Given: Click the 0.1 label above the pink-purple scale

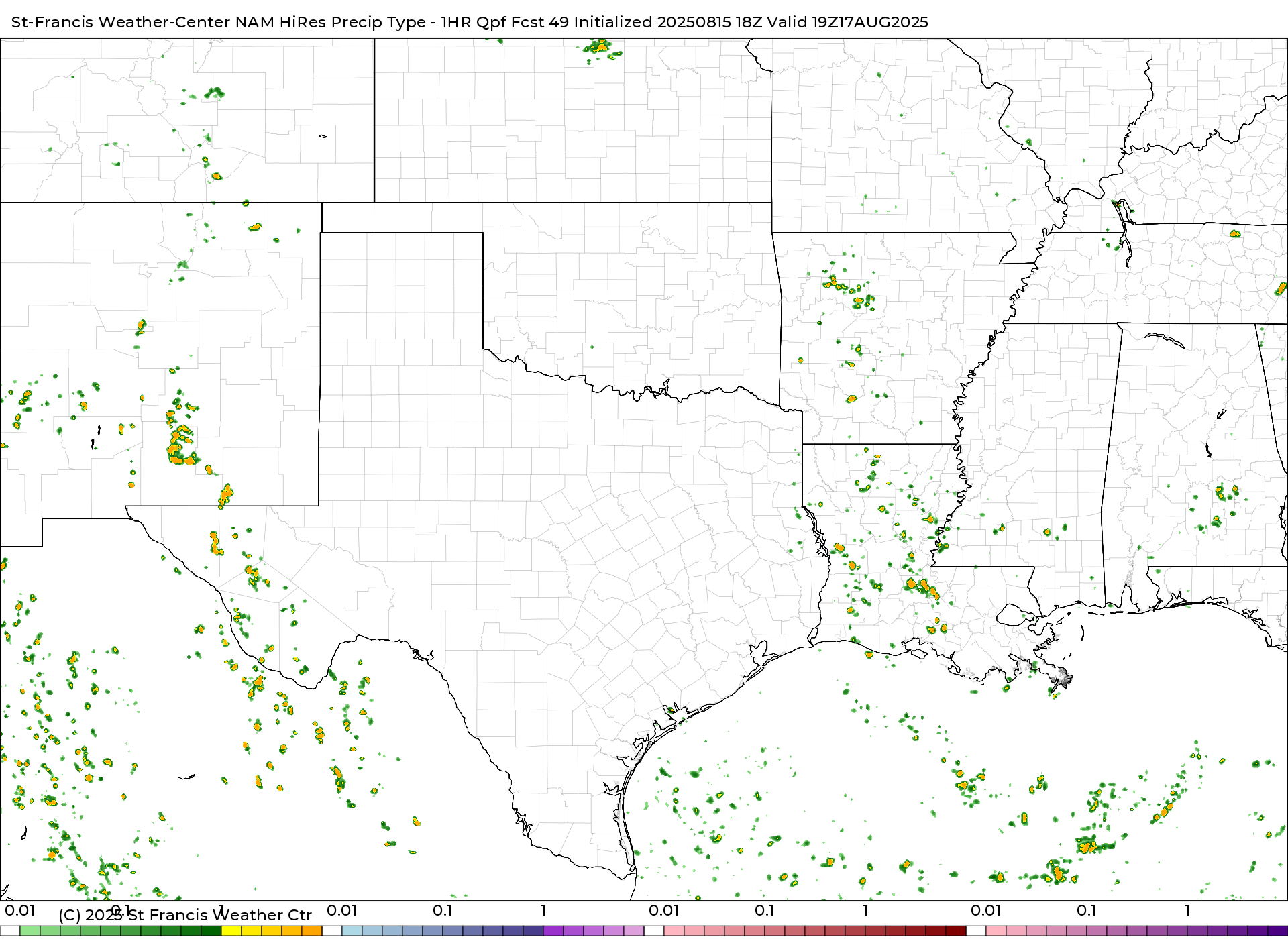Looking at the screenshot, I should [1087, 910].
